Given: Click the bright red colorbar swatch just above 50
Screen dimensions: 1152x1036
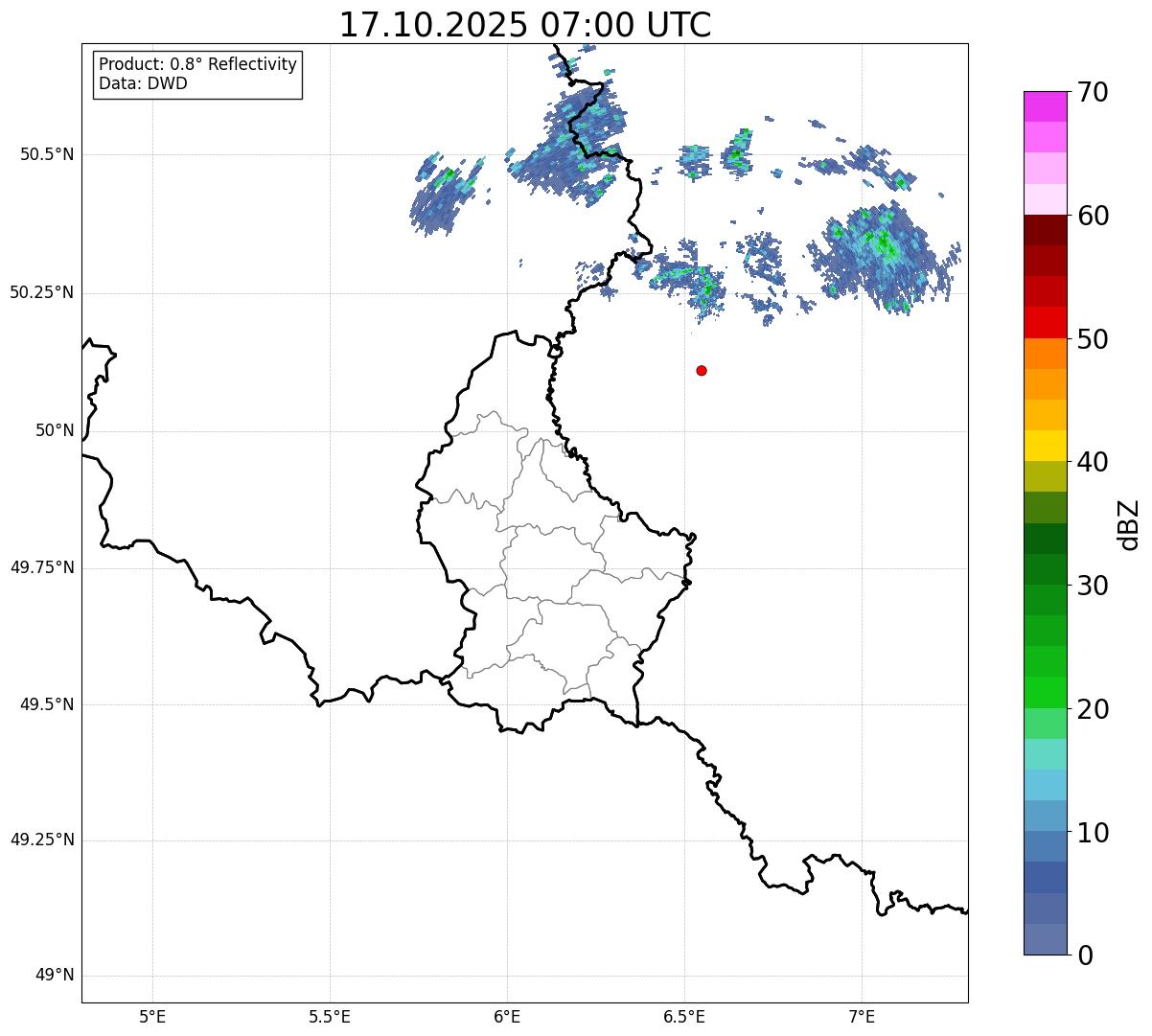Looking at the screenshot, I should coord(1046,323).
